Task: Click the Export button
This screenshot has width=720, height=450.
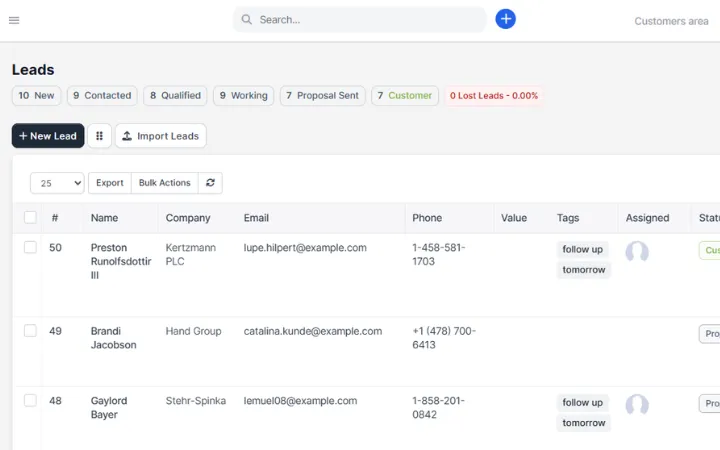Action: [110, 183]
